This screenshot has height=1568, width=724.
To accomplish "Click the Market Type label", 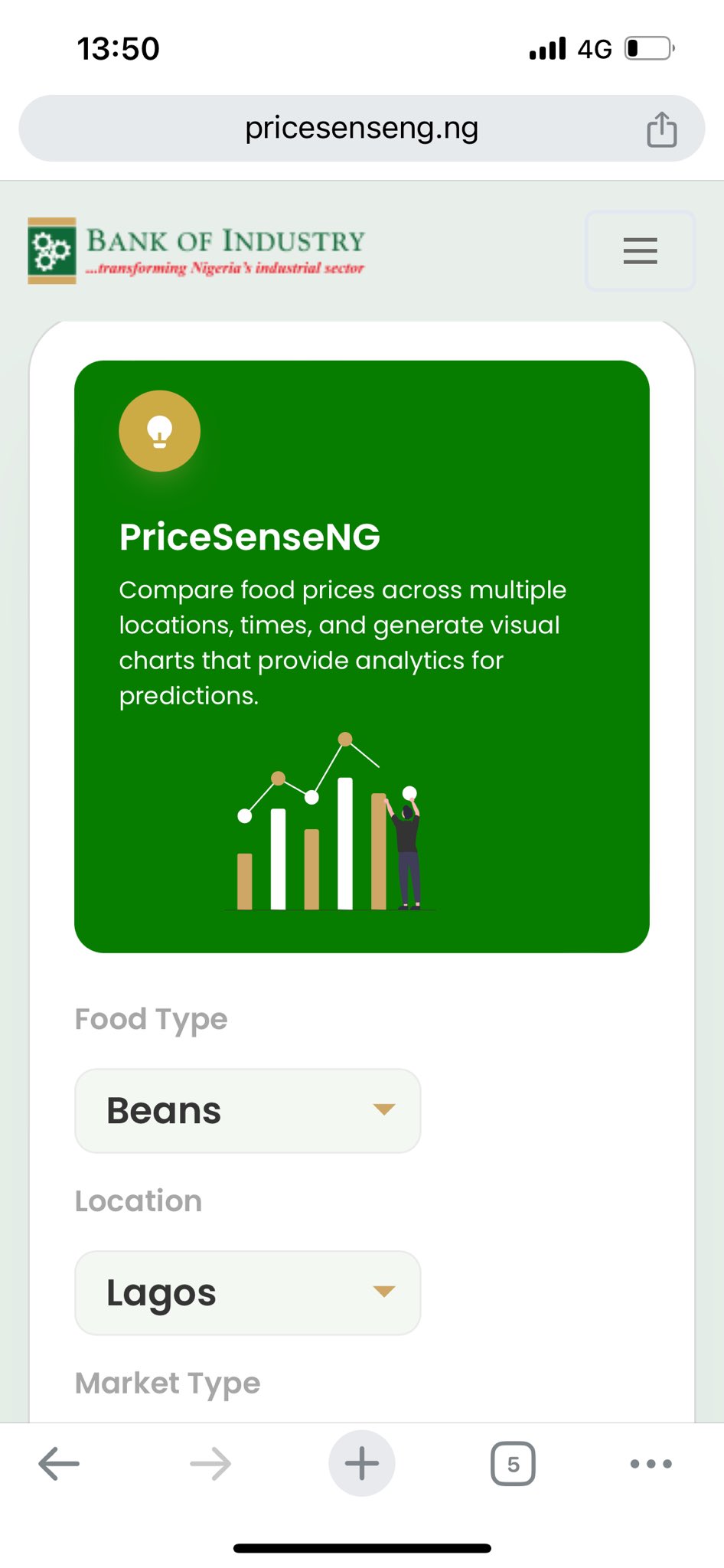I will click(168, 1383).
